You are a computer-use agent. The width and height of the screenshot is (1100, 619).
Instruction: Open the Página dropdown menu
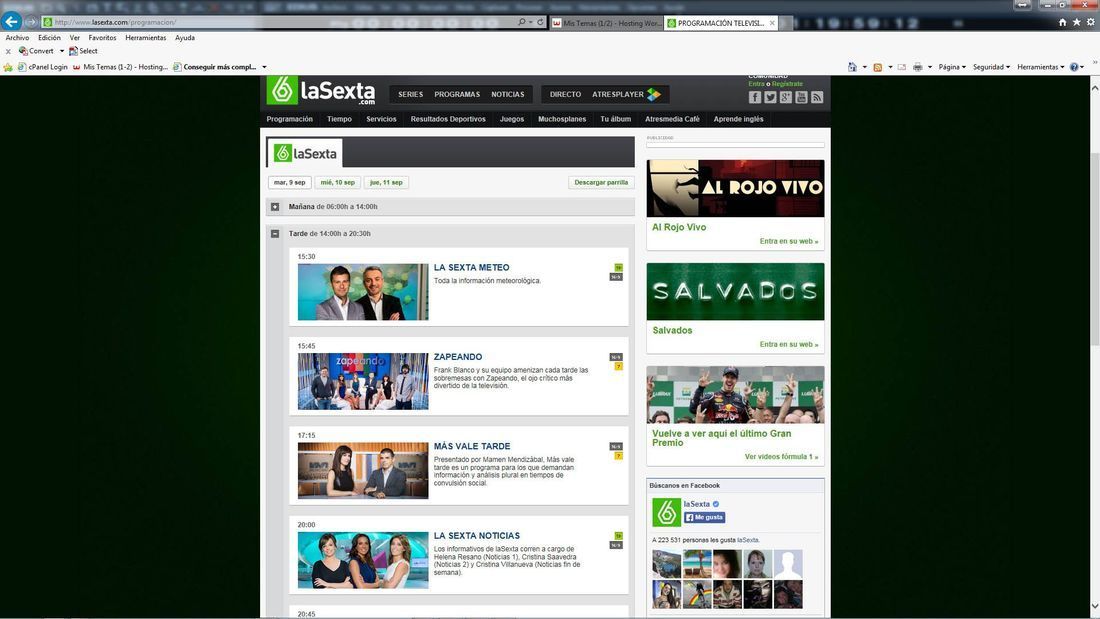(952, 67)
